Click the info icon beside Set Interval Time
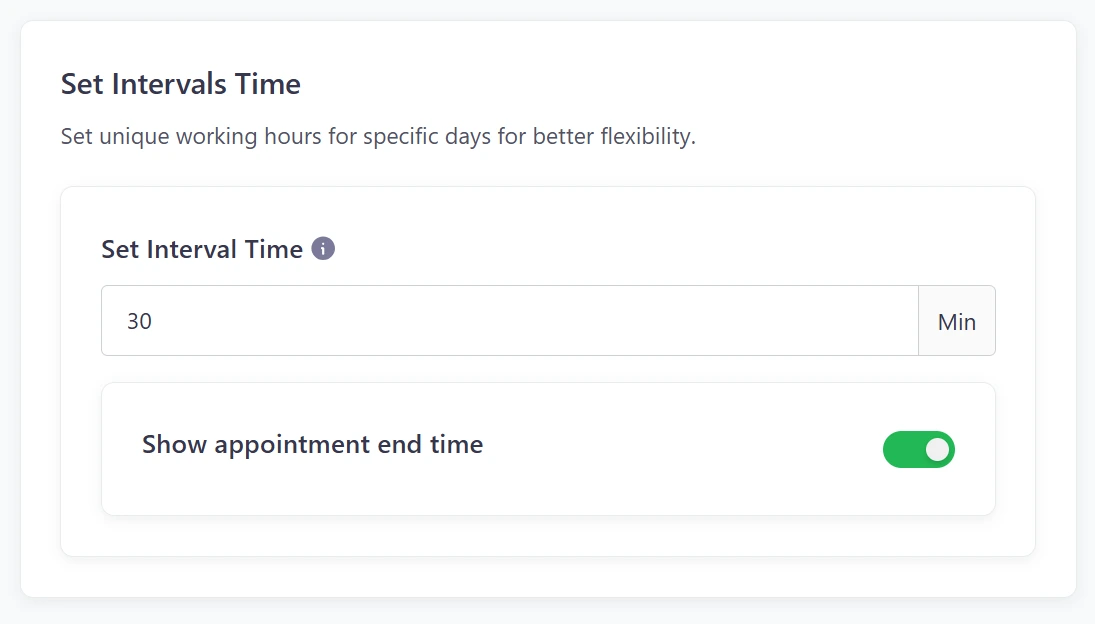Screen dimensions: 1095x624 [323, 249]
